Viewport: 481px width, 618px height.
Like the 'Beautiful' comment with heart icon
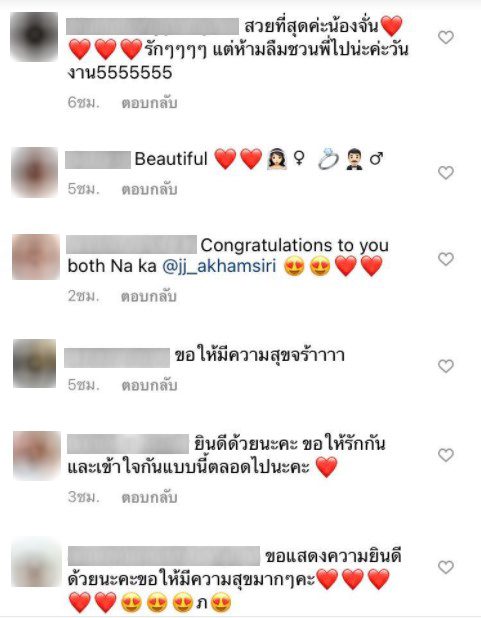coord(446,173)
